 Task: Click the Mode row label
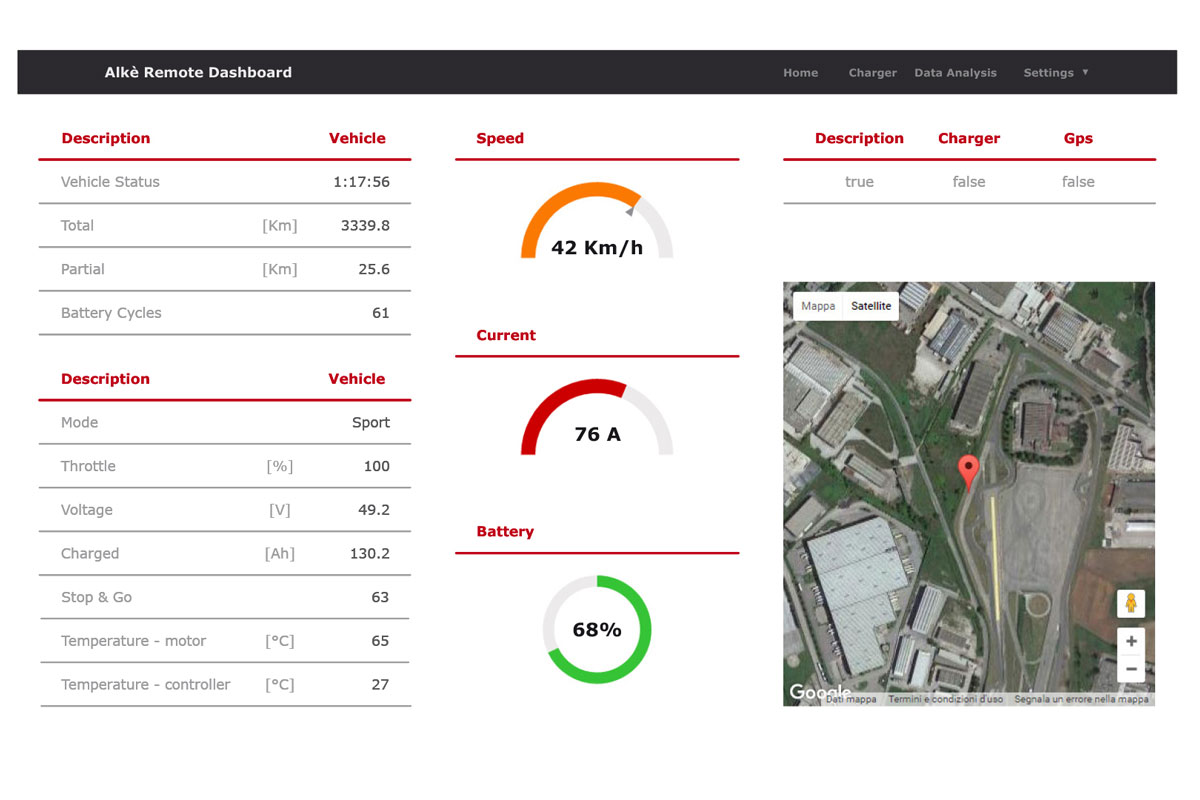(x=80, y=423)
